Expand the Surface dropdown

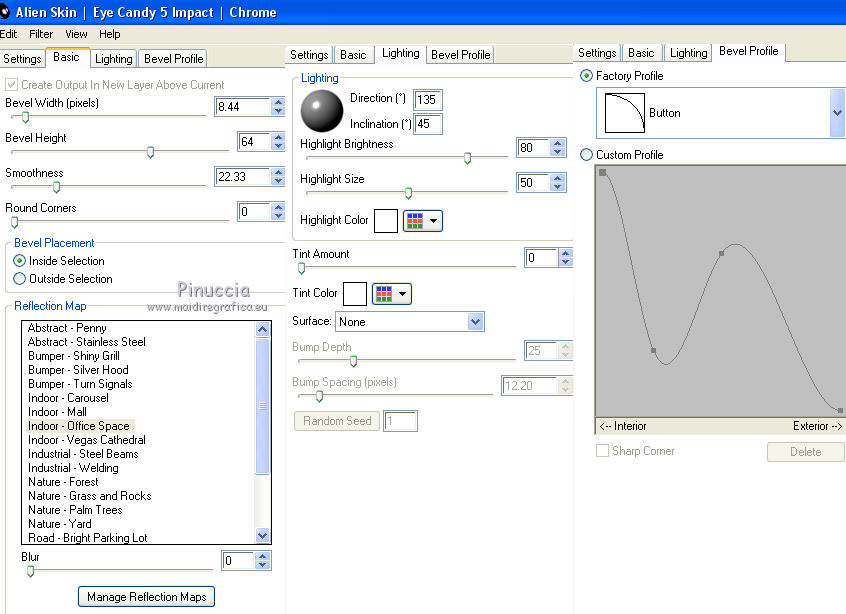tap(475, 322)
